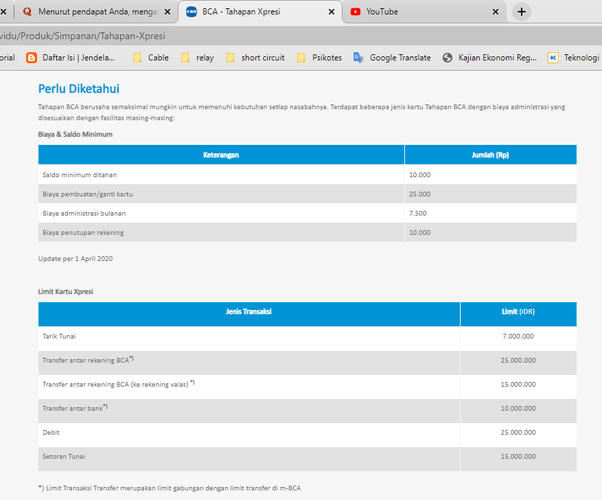Viewport: 602px width, 500px height.
Task: Select the Biaya penutupan rekening row
Action: (x=307, y=232)
